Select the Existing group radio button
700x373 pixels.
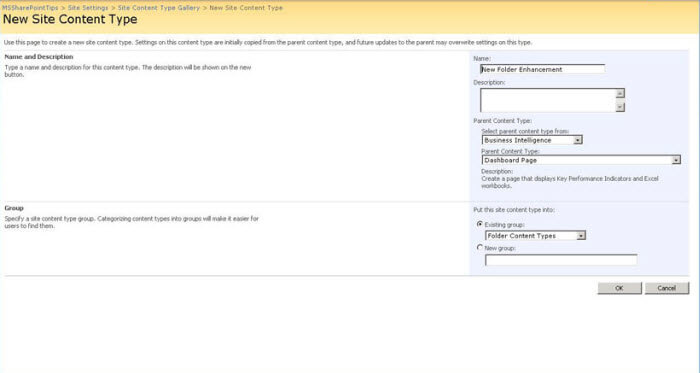tap(480, 224)
